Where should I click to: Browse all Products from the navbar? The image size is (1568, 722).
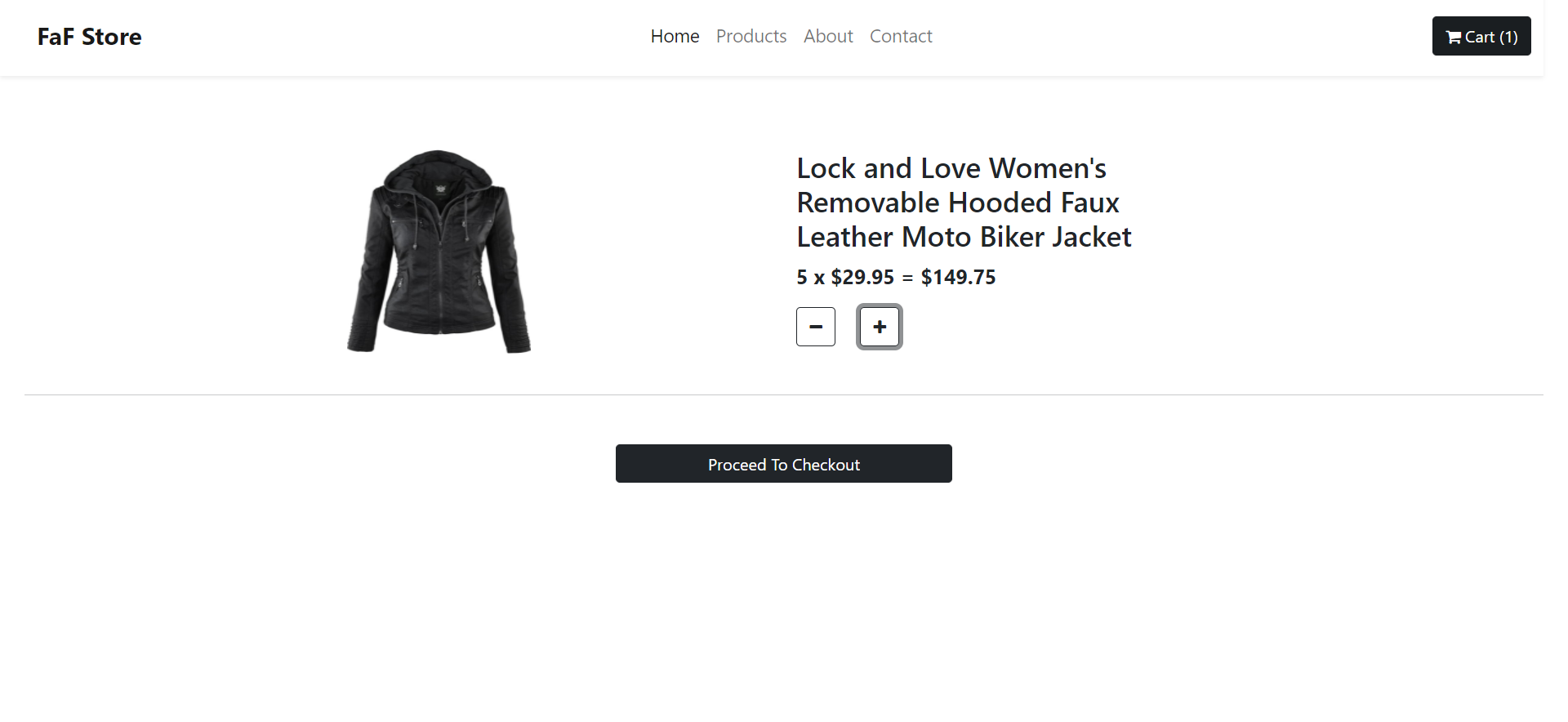coord(751,36)
